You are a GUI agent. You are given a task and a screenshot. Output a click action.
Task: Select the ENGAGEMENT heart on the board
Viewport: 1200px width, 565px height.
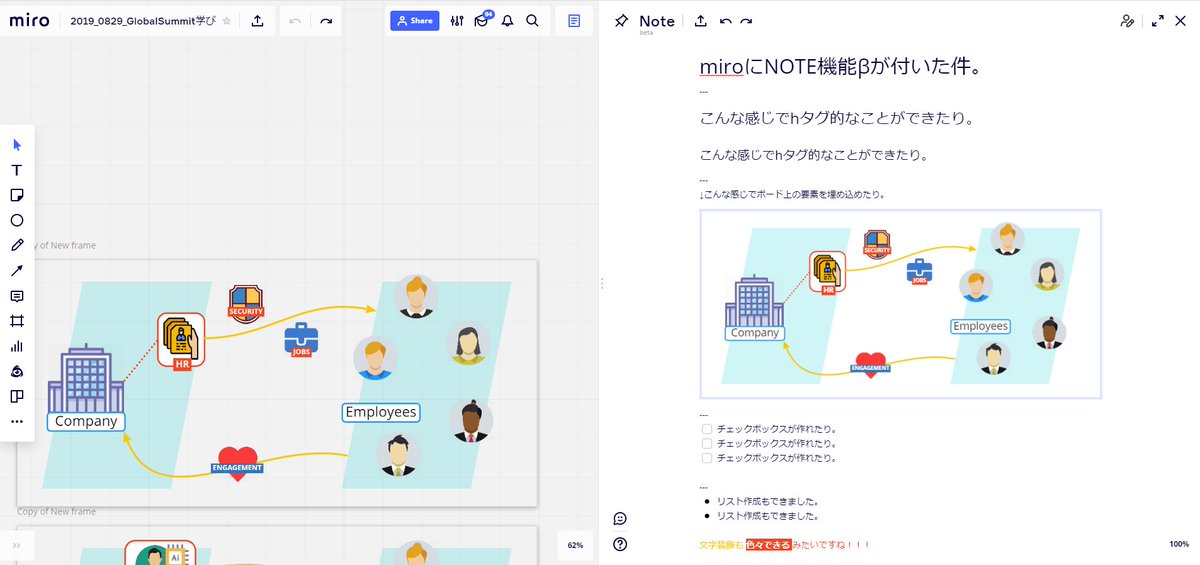click(238, 464)
